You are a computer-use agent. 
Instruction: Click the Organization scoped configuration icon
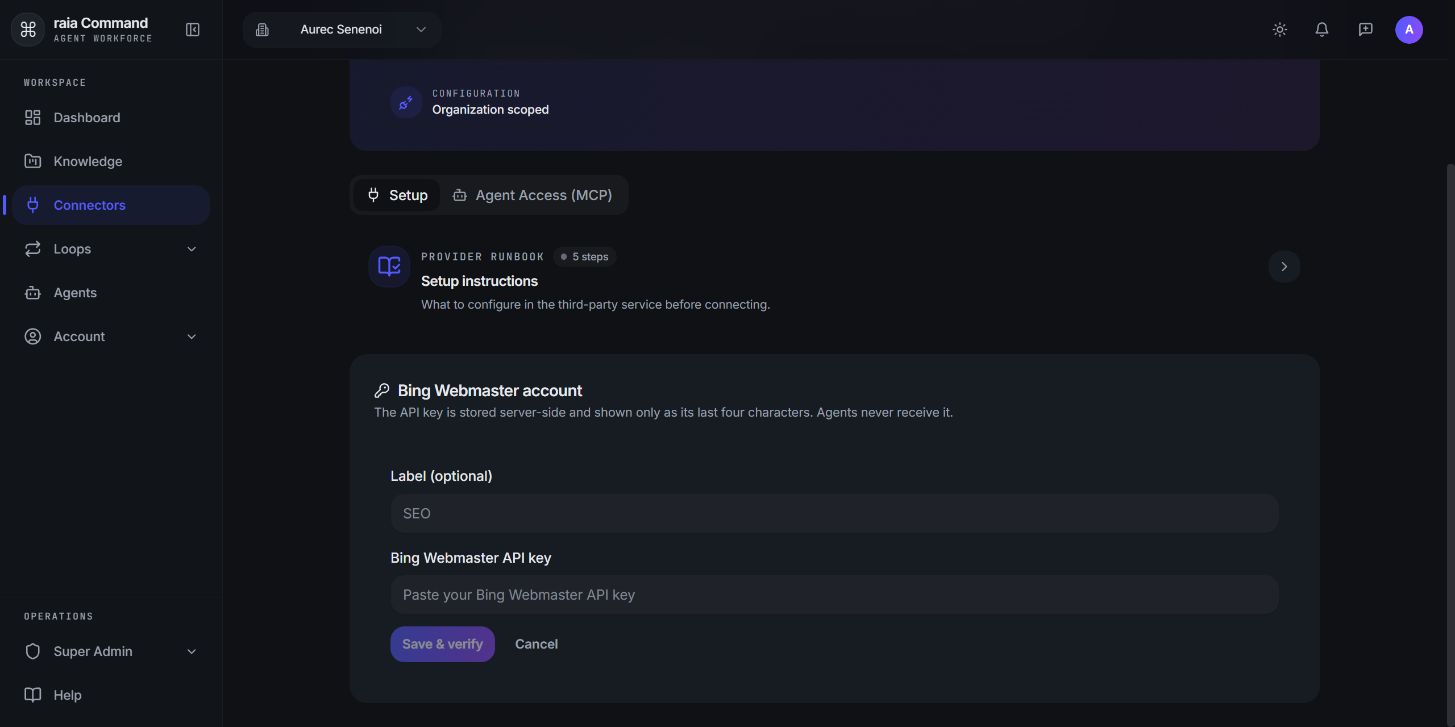pyautogui.click(x=405, y=102)
